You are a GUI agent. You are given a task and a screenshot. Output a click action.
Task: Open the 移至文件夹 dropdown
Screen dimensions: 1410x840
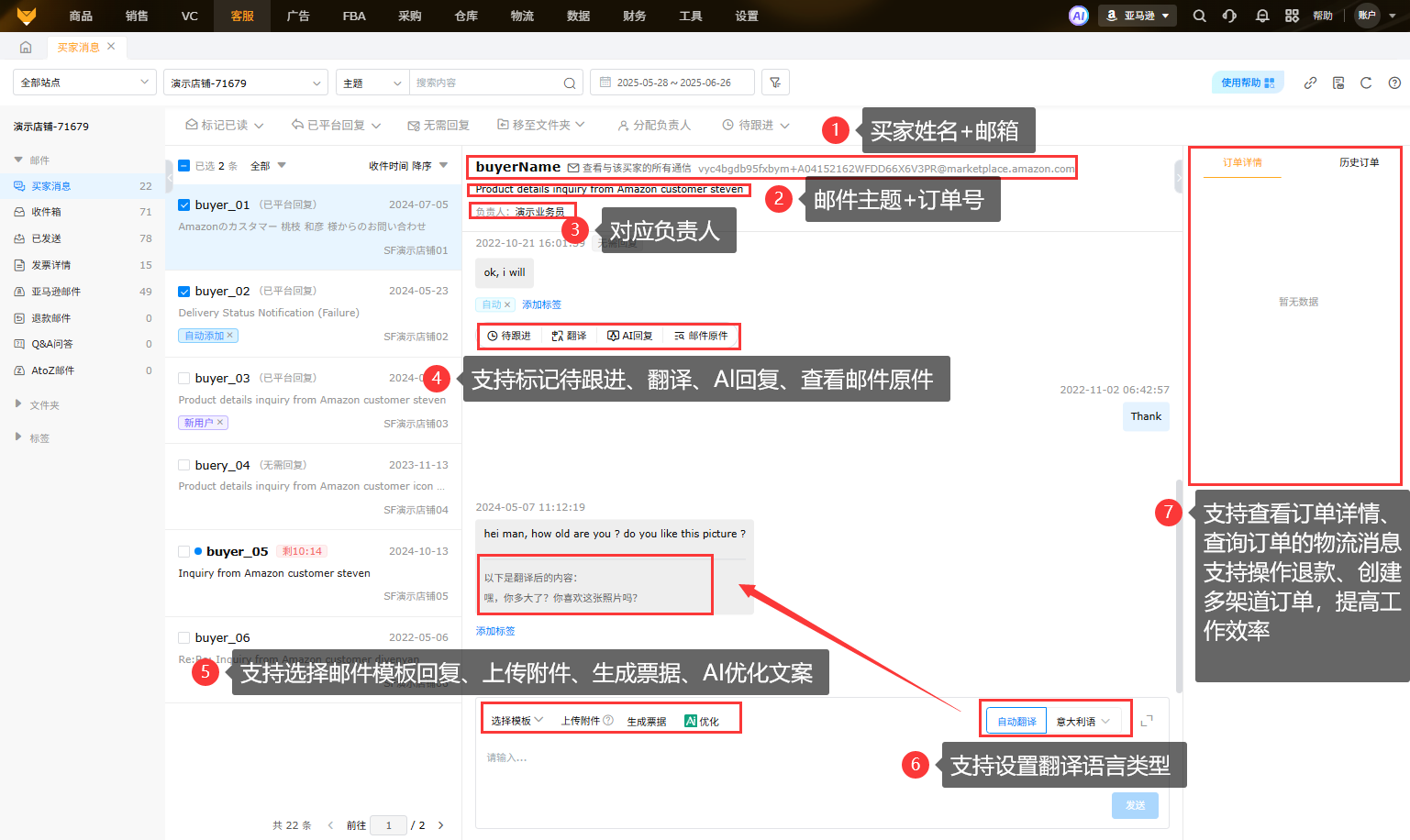tap(541, 125)
